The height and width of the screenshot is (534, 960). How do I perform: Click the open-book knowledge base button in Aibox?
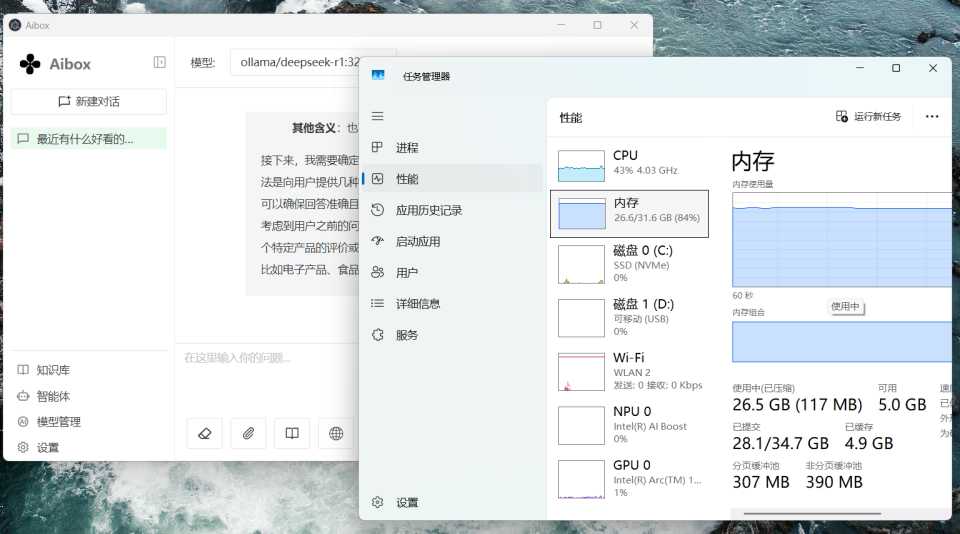[x=292, y=434]
